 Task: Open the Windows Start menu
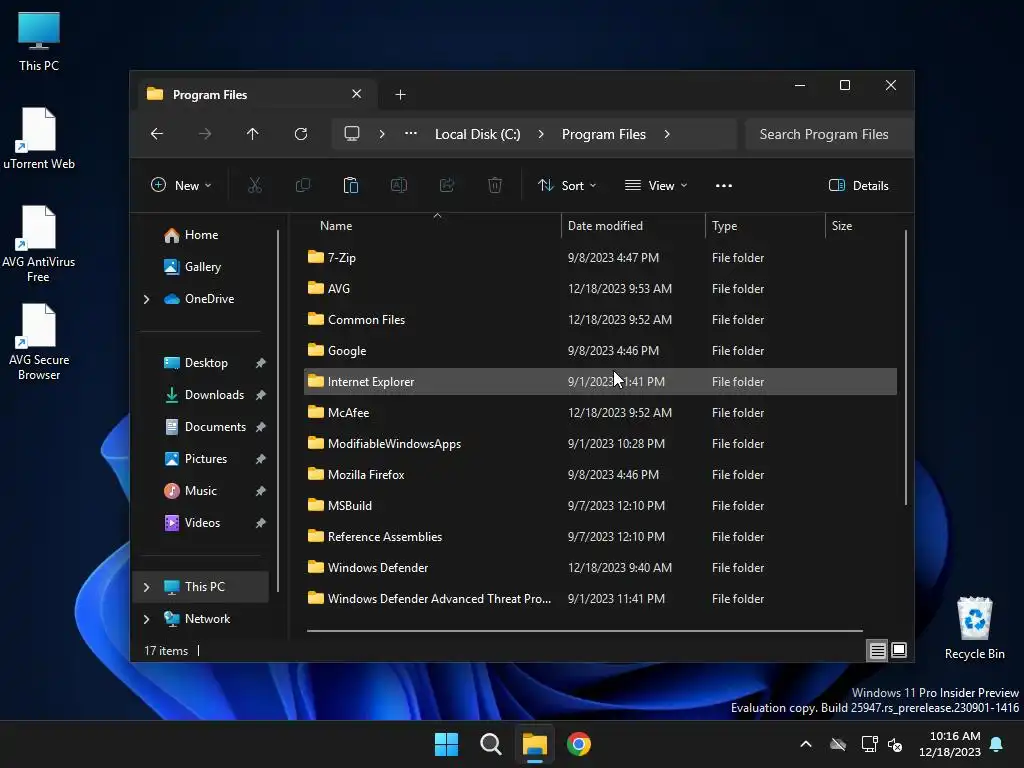pyautogui.click(x=447, y=744)
